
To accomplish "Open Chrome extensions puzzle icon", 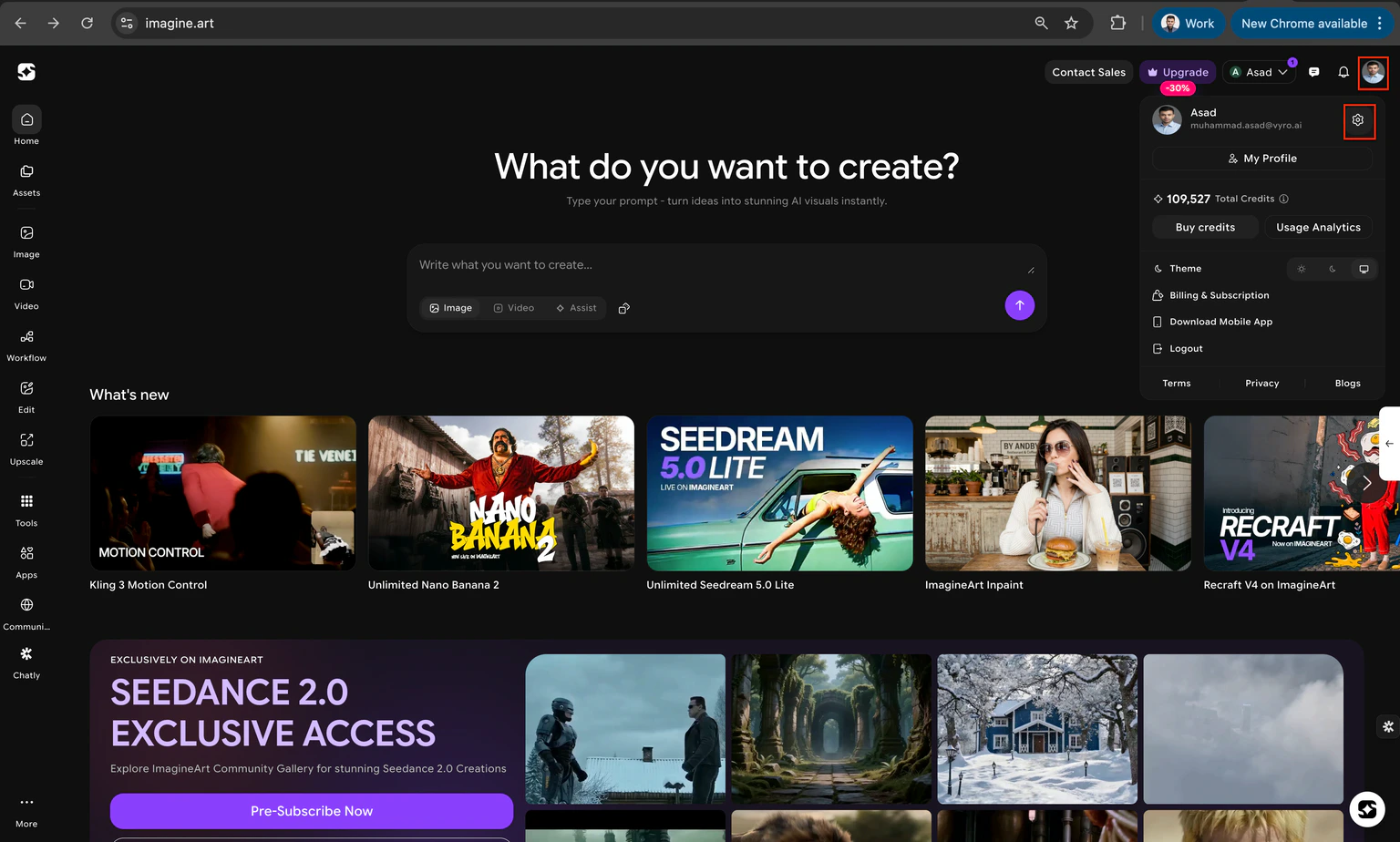I will [1117, 23].
